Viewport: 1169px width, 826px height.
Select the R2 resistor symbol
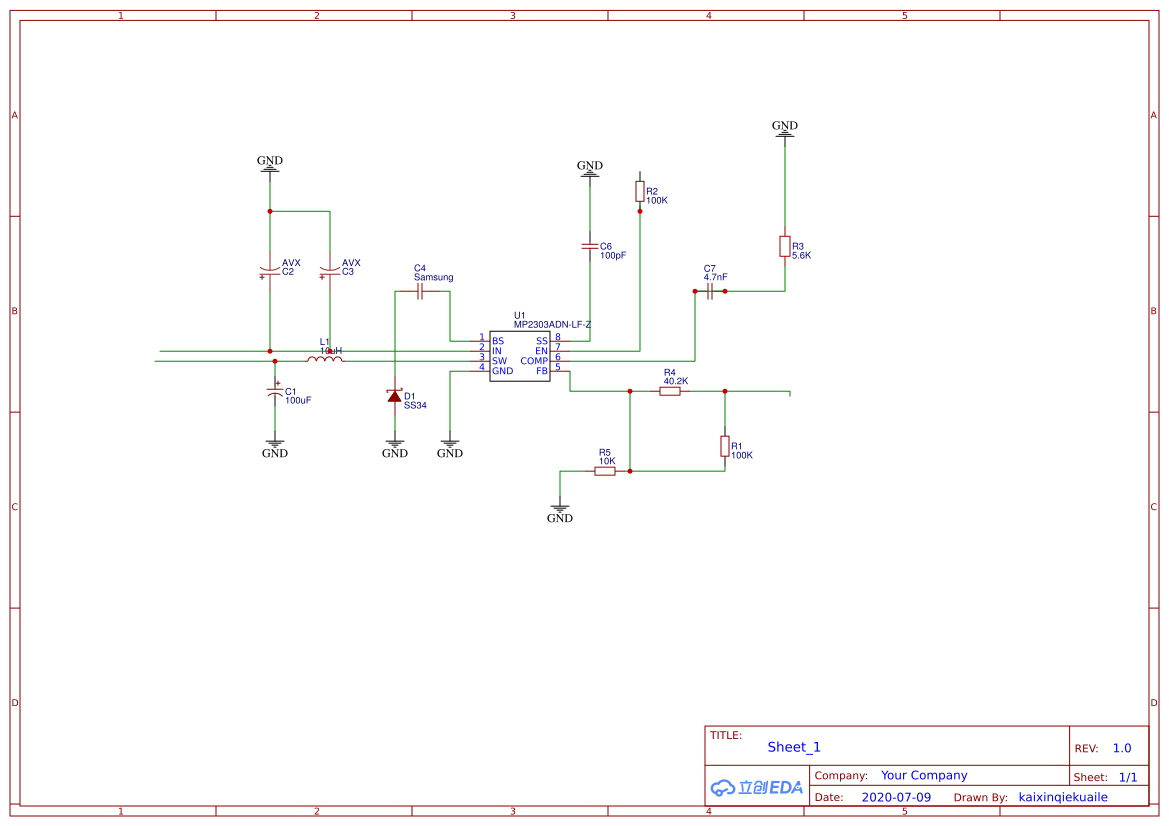click(640, 192)
